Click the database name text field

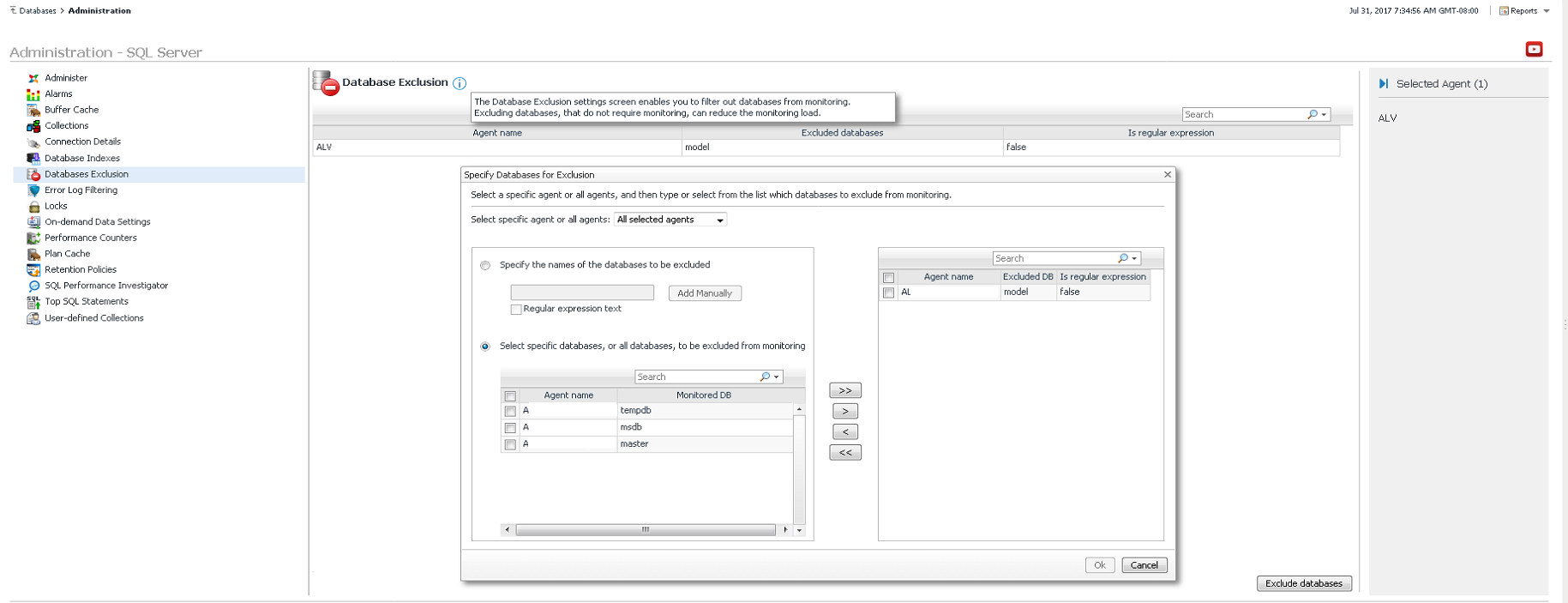point(582,293)
